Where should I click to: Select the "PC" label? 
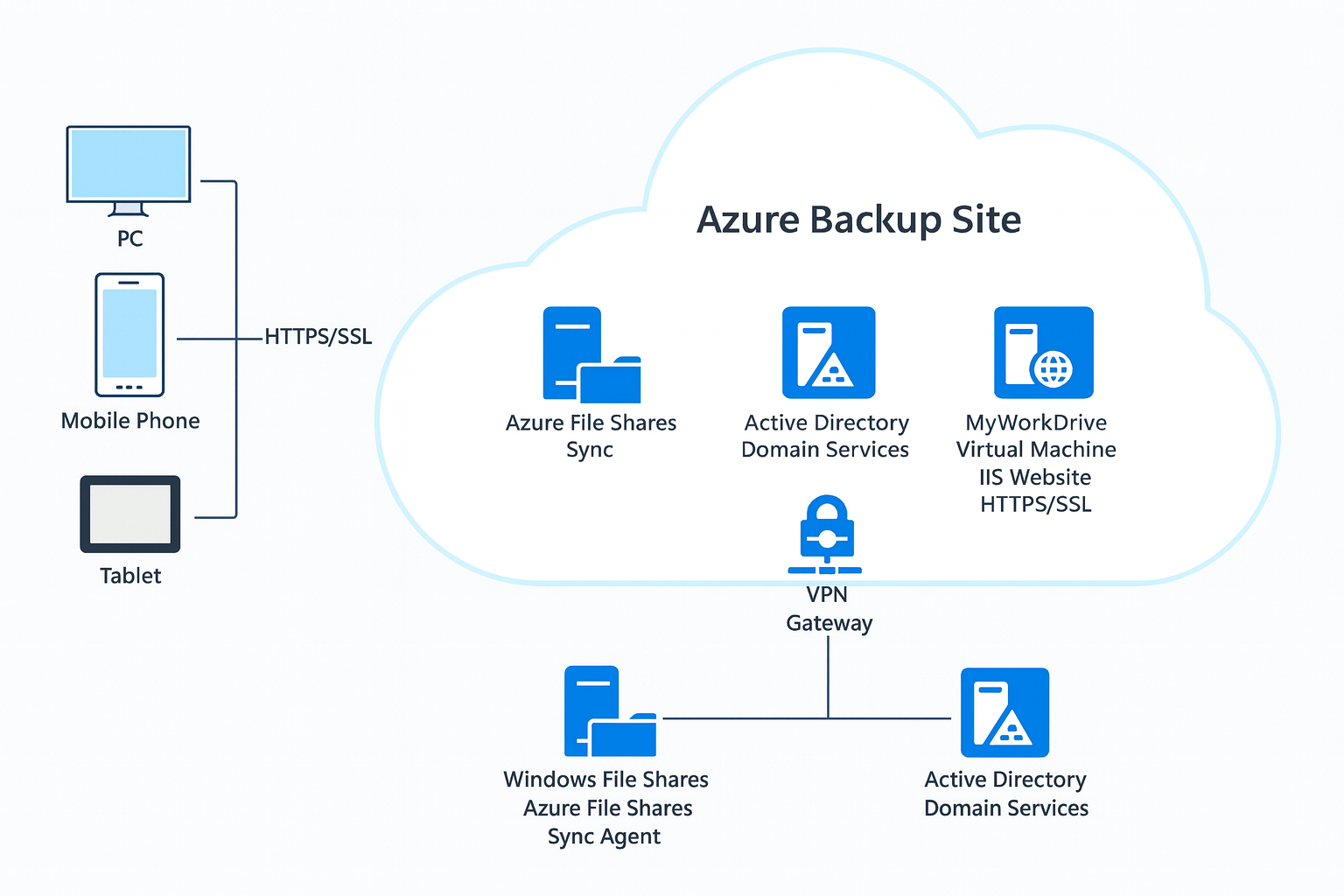[130, 239]
